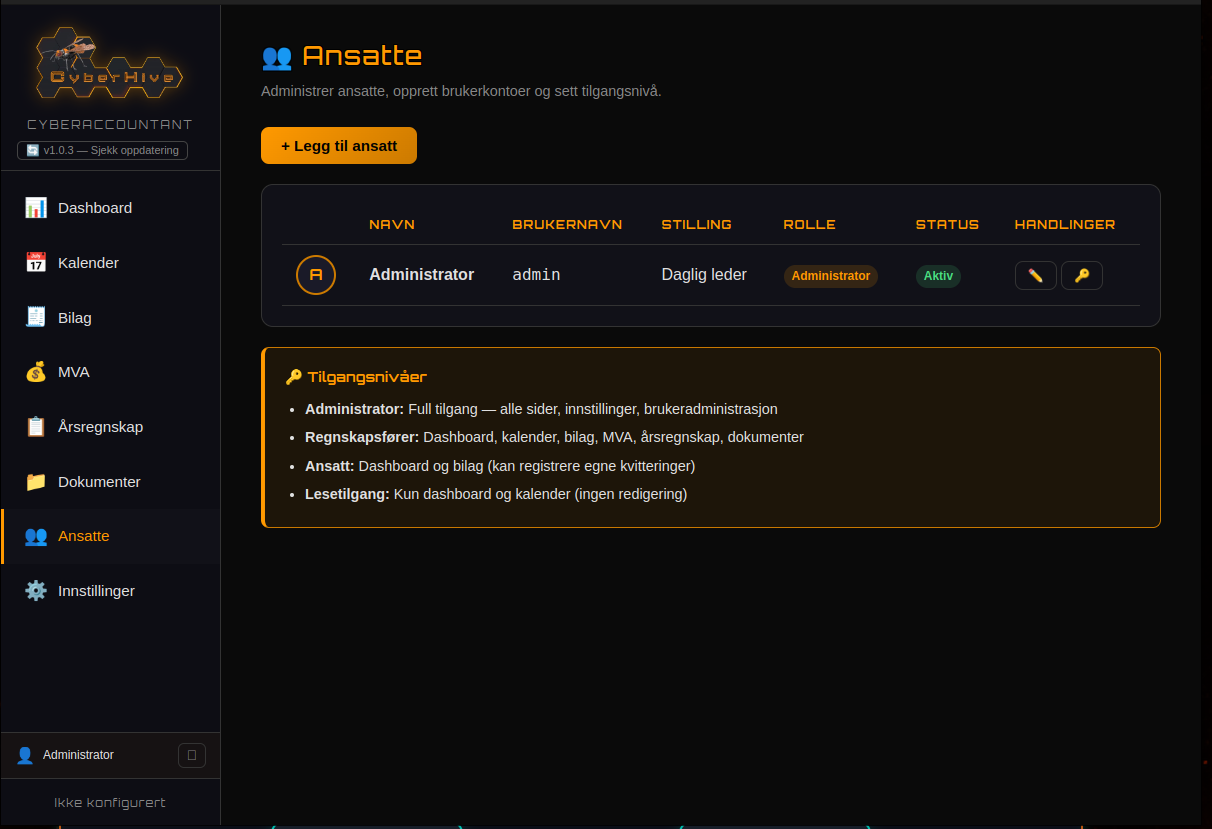
Task: Click the Innstillinger gear icon
Action: (x=36, y=591)
